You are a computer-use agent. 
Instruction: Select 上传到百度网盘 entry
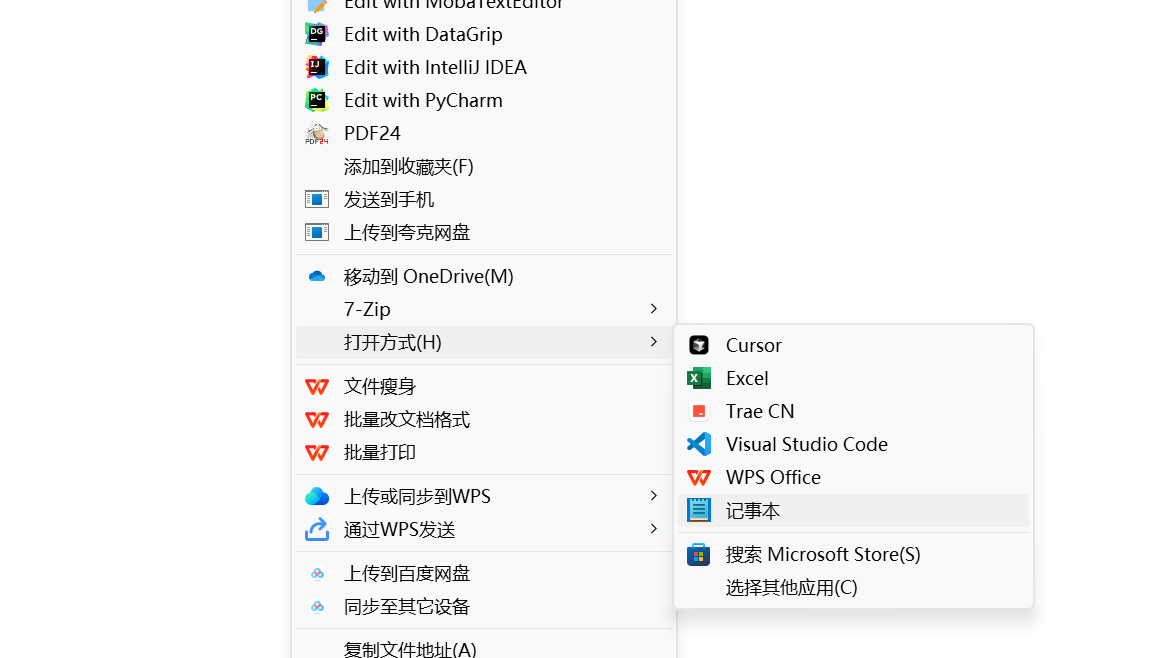(x=483, y=574)
